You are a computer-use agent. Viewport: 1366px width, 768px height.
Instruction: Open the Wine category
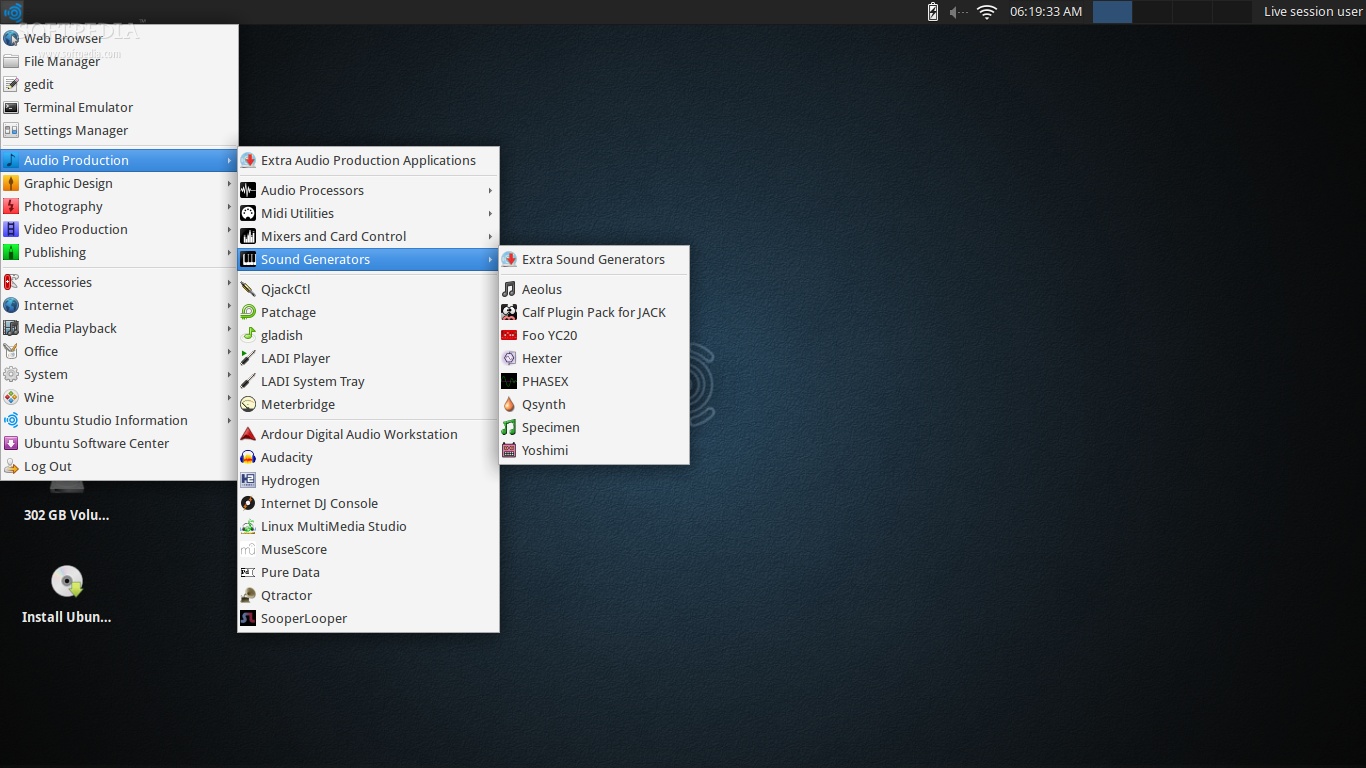coord(119,397)
